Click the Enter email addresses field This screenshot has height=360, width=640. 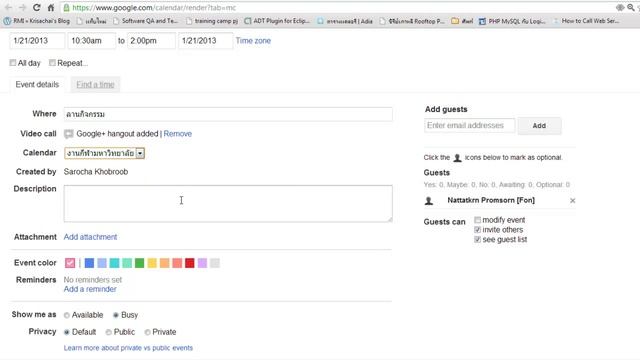(x=470, y=126)
